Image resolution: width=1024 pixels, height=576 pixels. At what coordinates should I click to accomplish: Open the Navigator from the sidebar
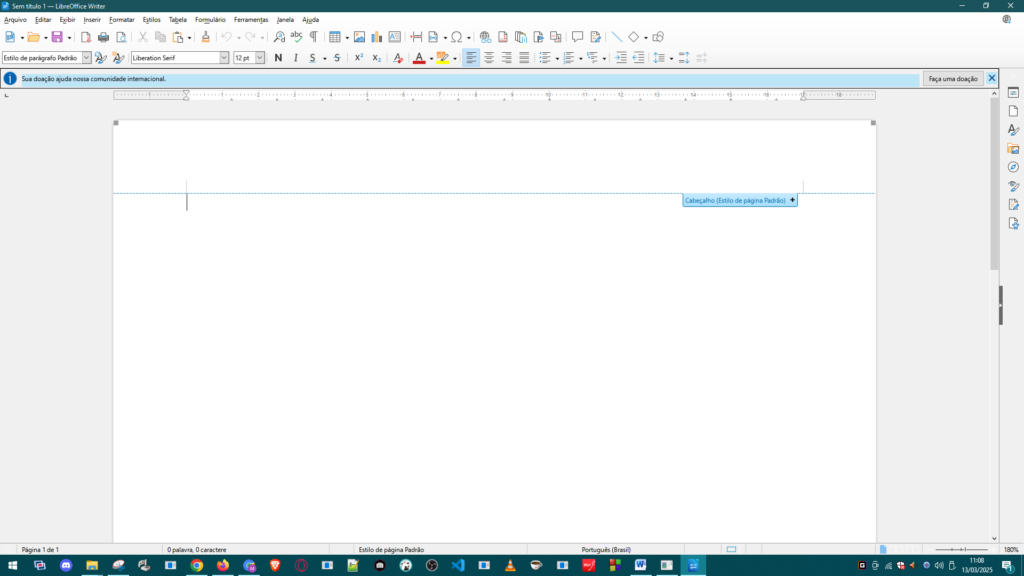(1013, 167)
